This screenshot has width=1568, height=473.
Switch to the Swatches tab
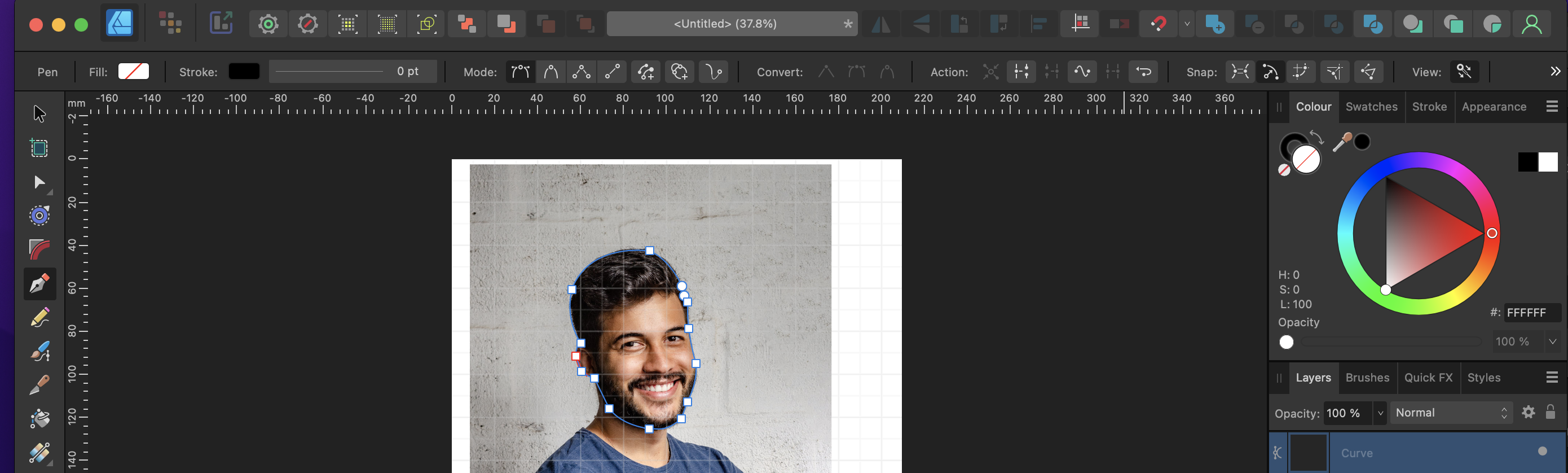tap(1371, 107)
